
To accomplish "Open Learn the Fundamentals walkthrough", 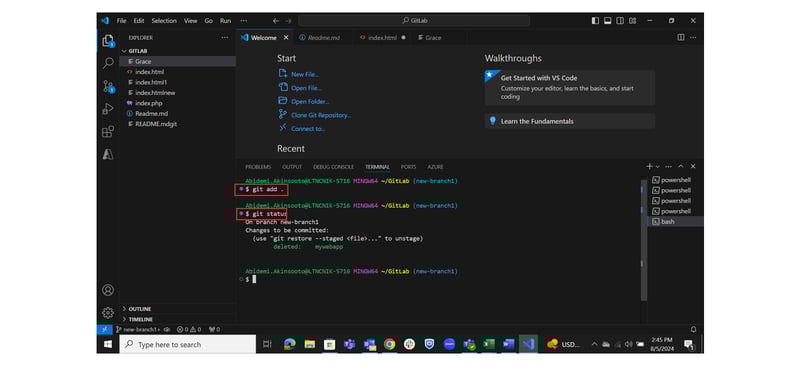I will click(570, 121).
